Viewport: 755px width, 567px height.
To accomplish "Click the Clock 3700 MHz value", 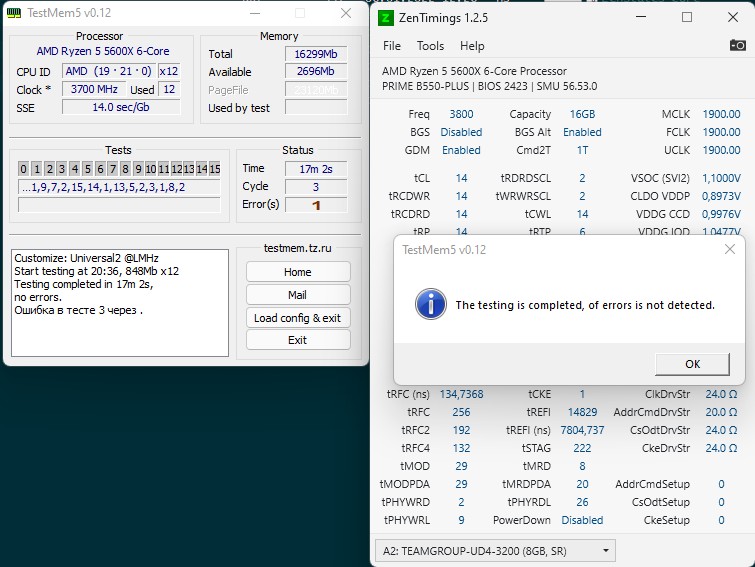I will [x=94, y=89].
